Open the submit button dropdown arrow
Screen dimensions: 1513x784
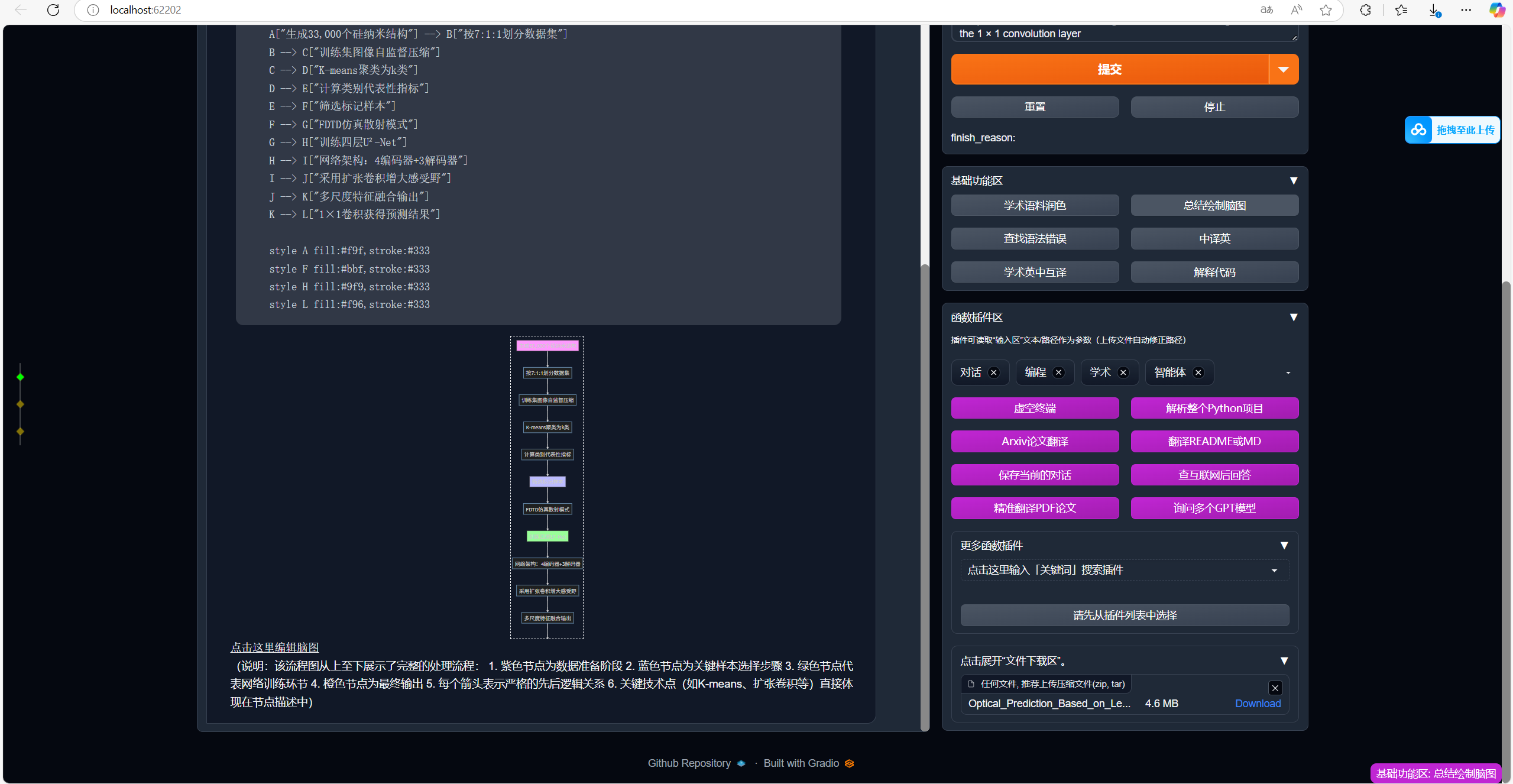click(x=1283, y=69)
